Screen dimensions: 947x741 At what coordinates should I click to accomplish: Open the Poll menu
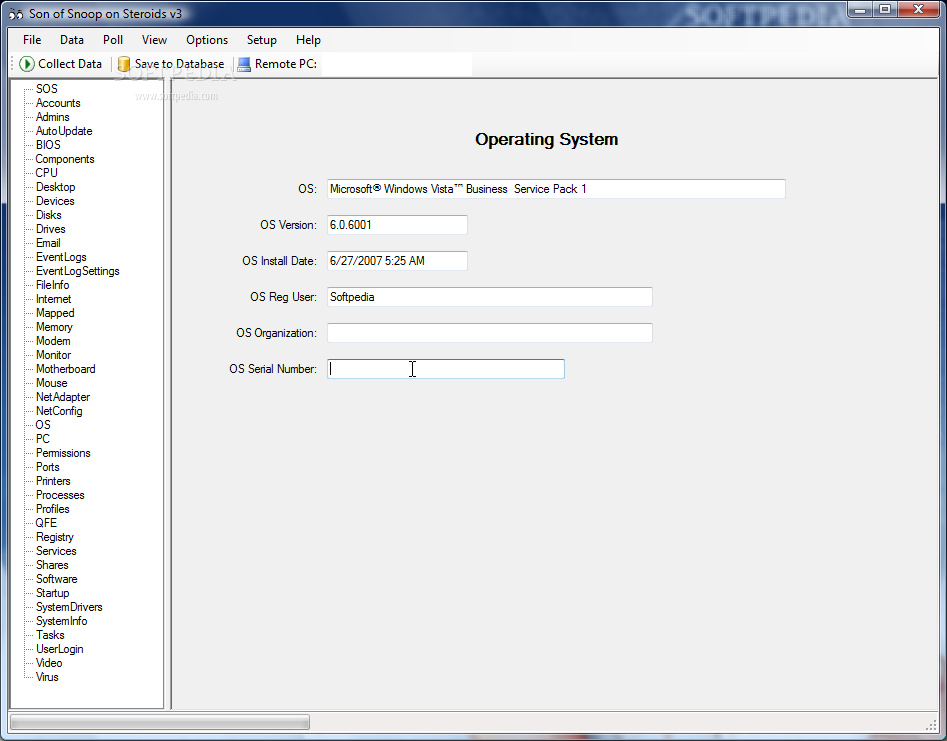click(x=113, y=40)
